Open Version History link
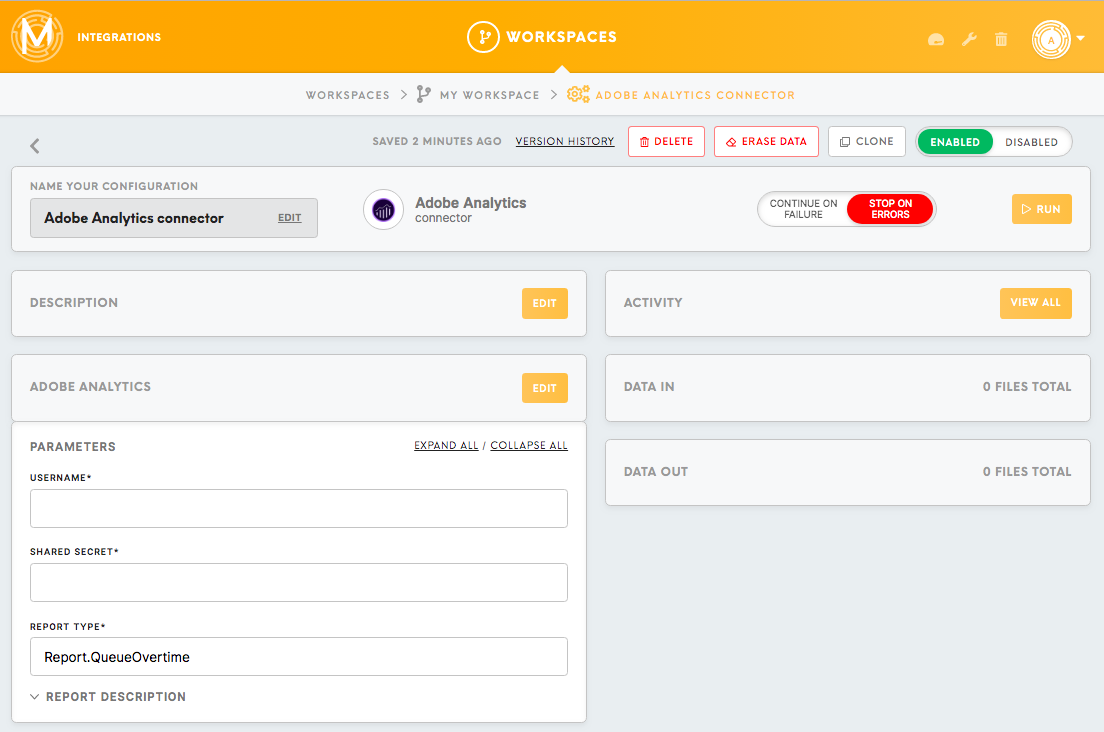This screenshot has height=732, width=1104. point(565,141)
